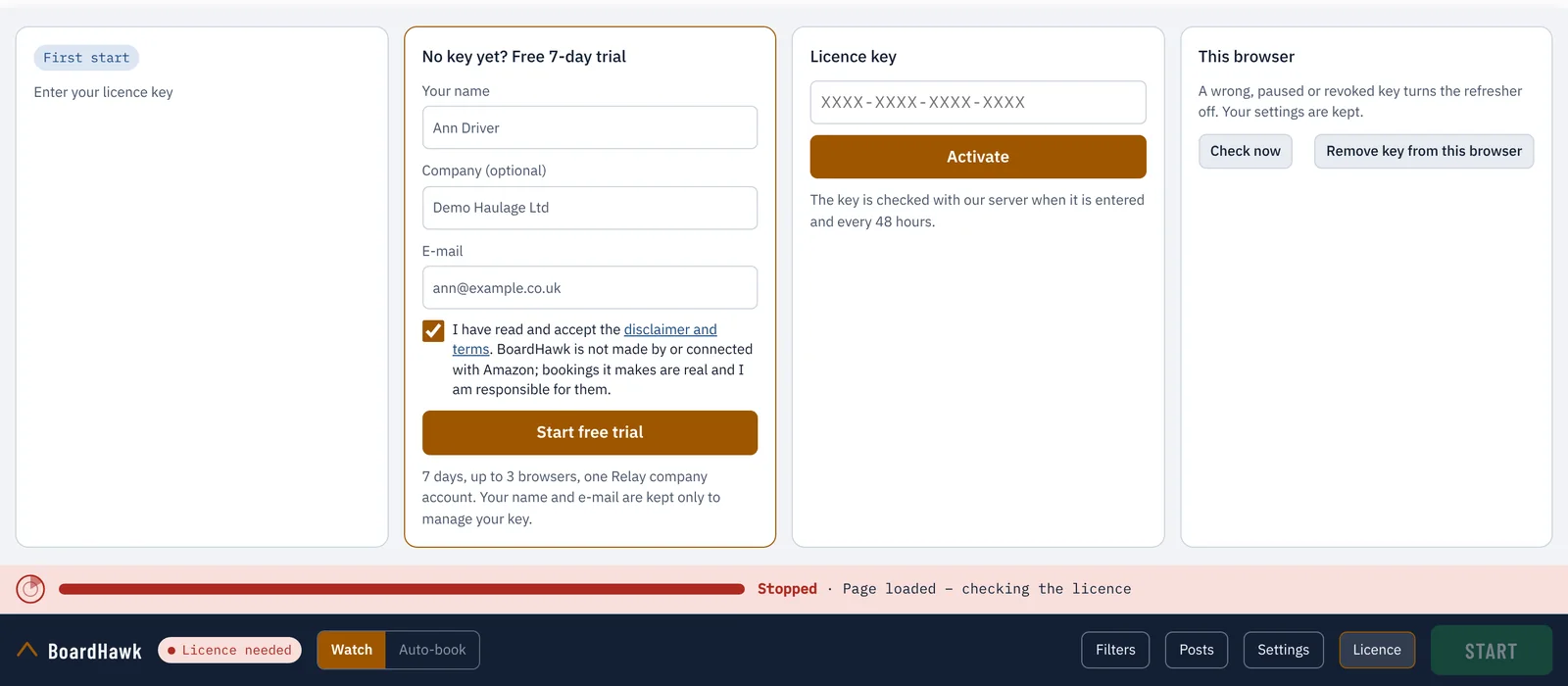Image resolution: width=1568 pixels, height=686 pixels.
Task: Click the BoardHawk logo icon
Action: pos(27,650)
